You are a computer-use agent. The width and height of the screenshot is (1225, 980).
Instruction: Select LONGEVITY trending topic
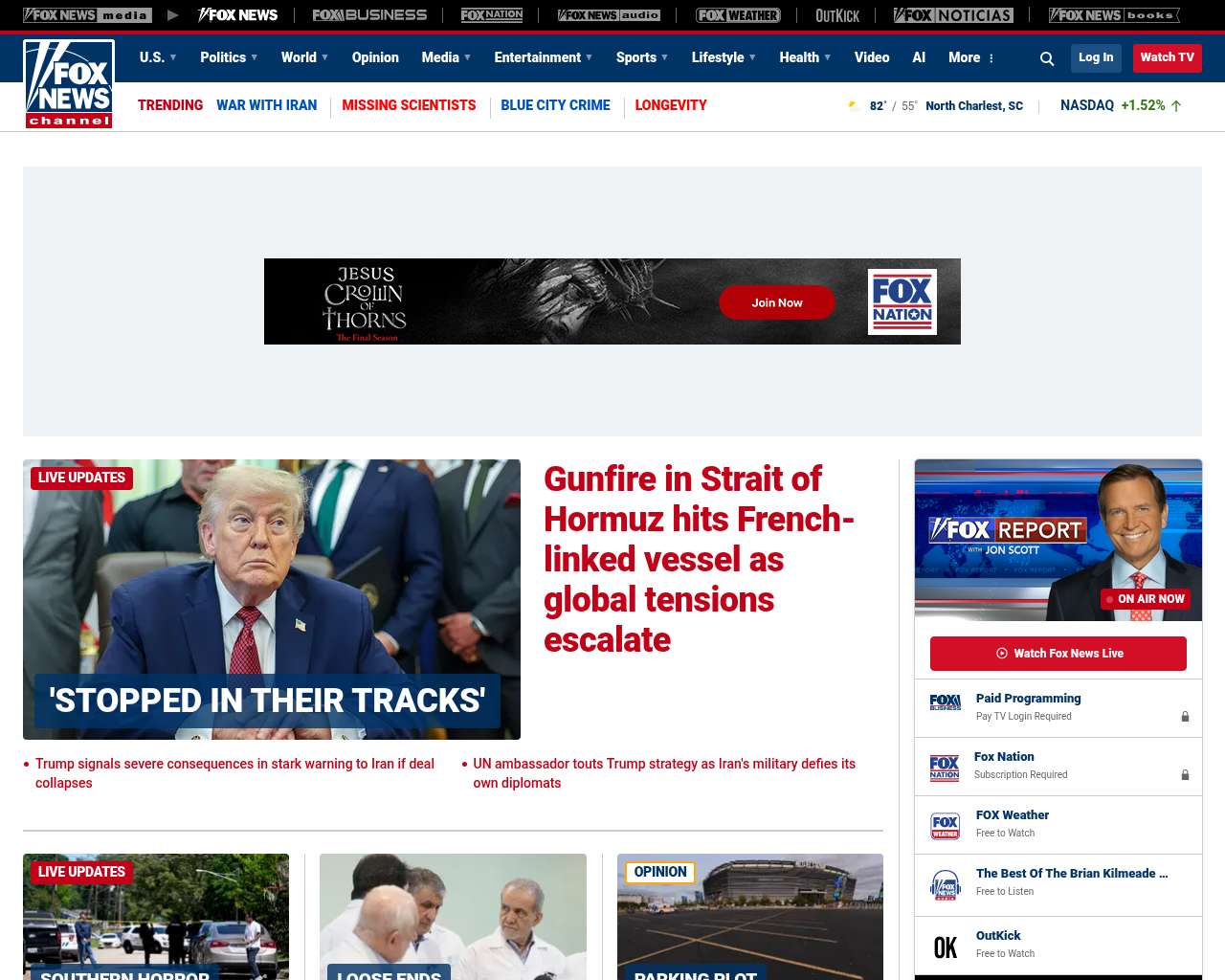coord(671,105)
